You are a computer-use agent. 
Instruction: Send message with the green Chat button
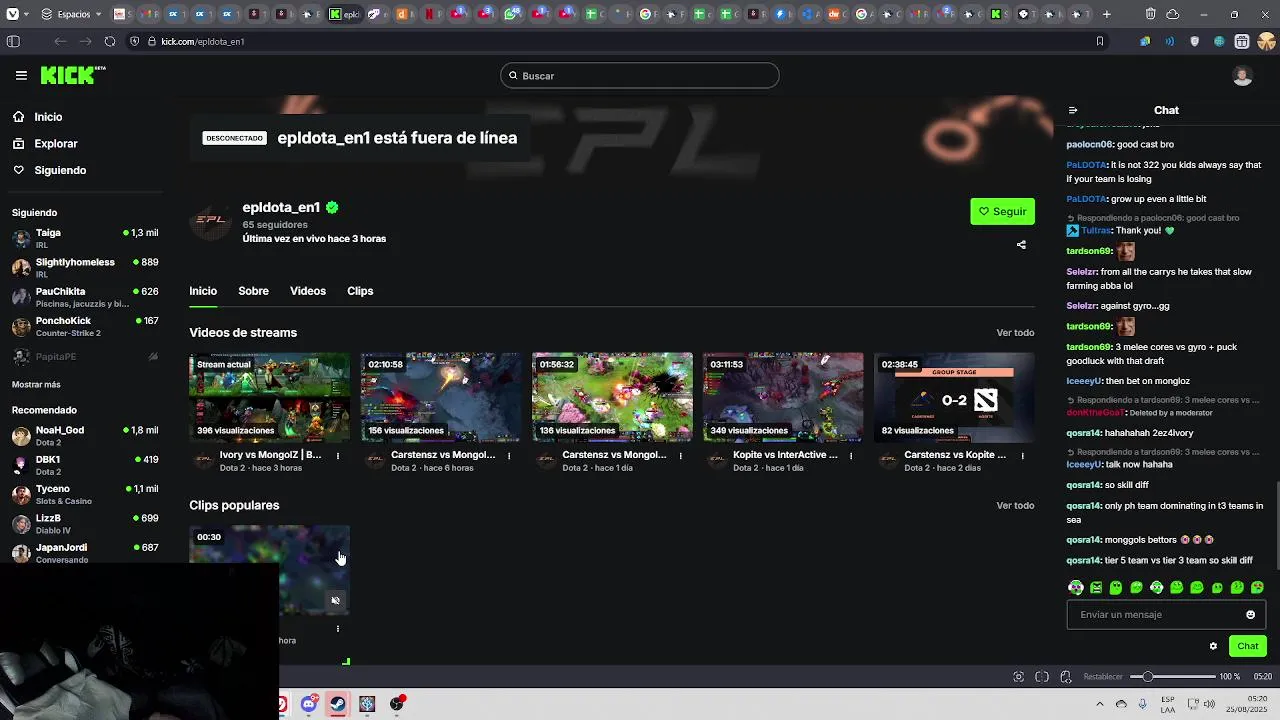pyautogui.click(x=1247, y=646)
